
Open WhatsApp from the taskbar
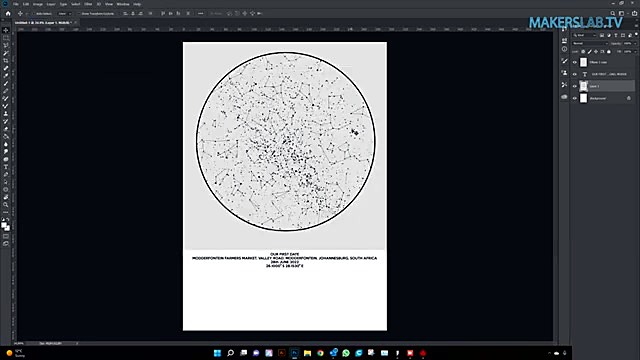[346, 353]
